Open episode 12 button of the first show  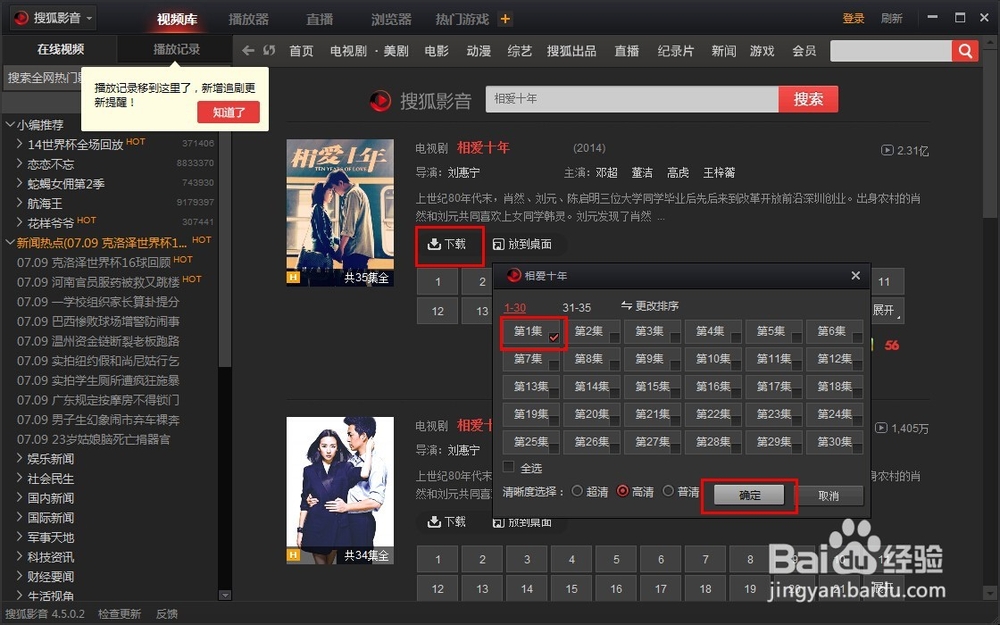[x=438, y=311]
